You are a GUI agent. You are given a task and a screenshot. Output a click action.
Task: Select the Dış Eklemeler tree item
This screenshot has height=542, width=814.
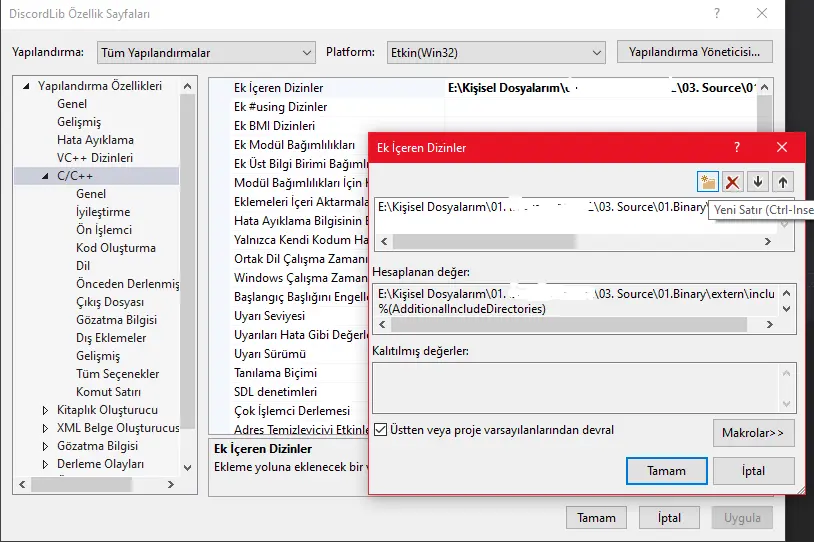111,338
